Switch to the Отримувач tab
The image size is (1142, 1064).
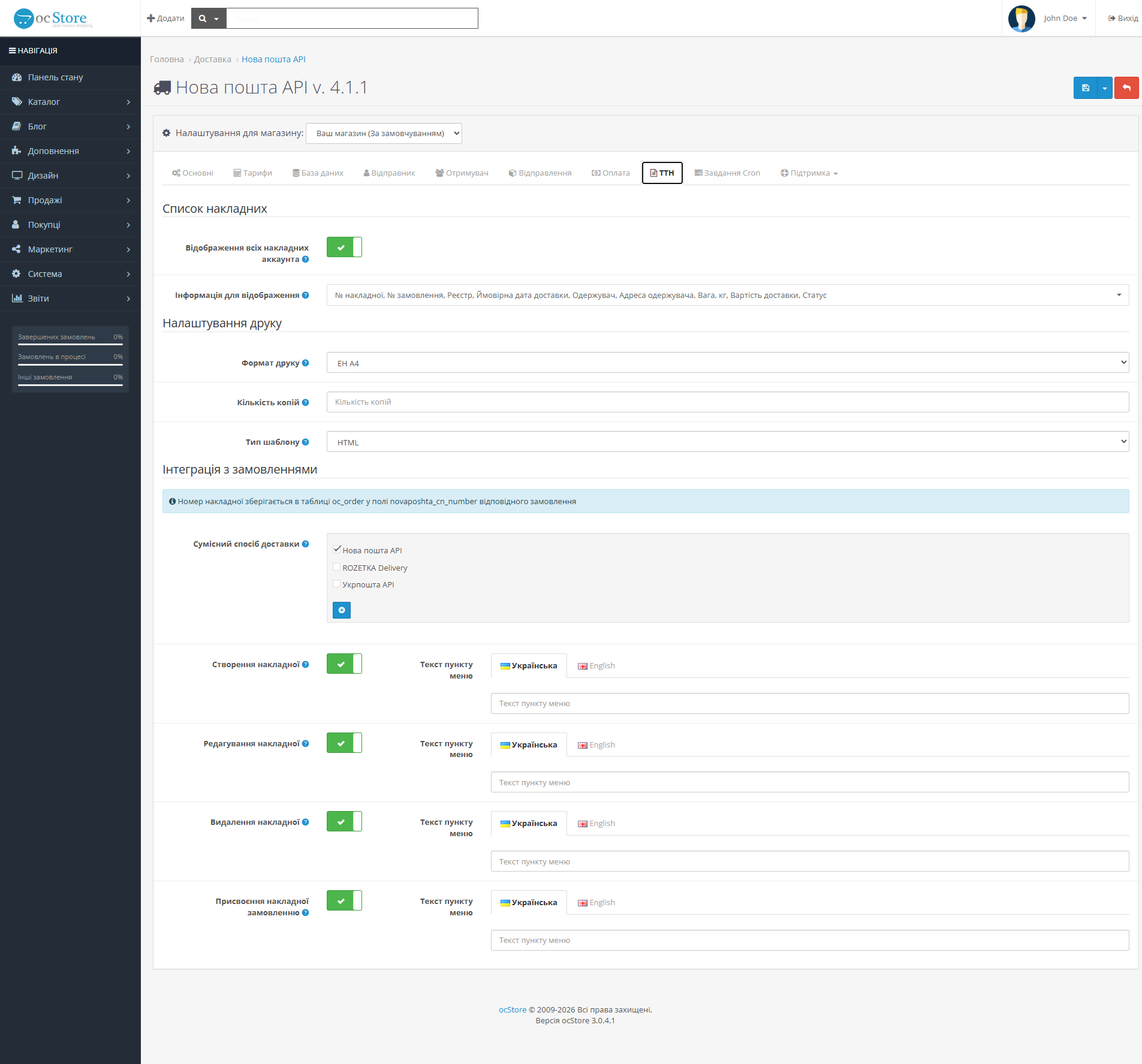[462, 173]
